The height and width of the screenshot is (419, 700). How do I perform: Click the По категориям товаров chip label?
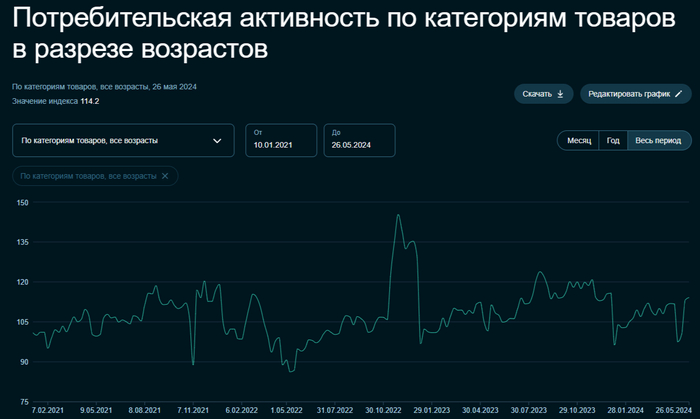tap(88, 176)
